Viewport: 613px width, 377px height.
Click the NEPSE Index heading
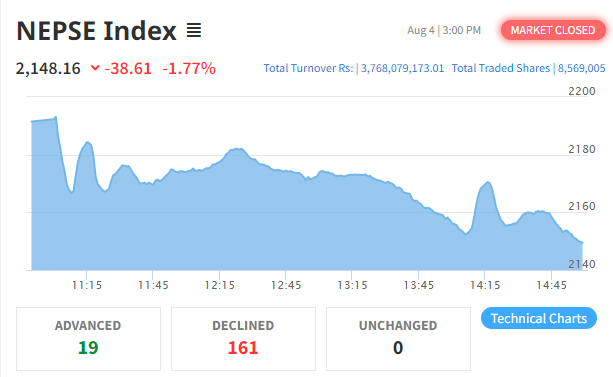tap(97, 31)
